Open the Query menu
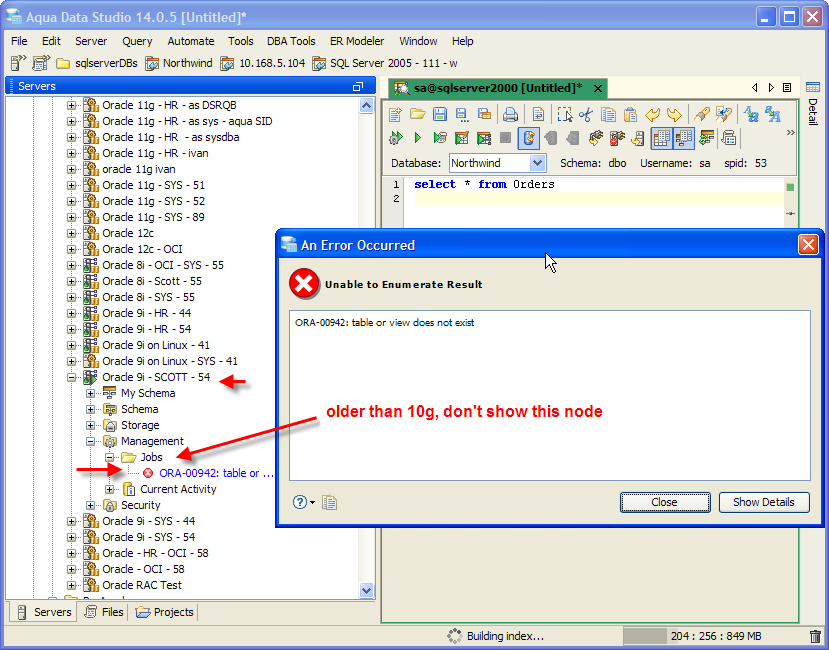This screenshot has height=650, width=829. coord(137,41)
